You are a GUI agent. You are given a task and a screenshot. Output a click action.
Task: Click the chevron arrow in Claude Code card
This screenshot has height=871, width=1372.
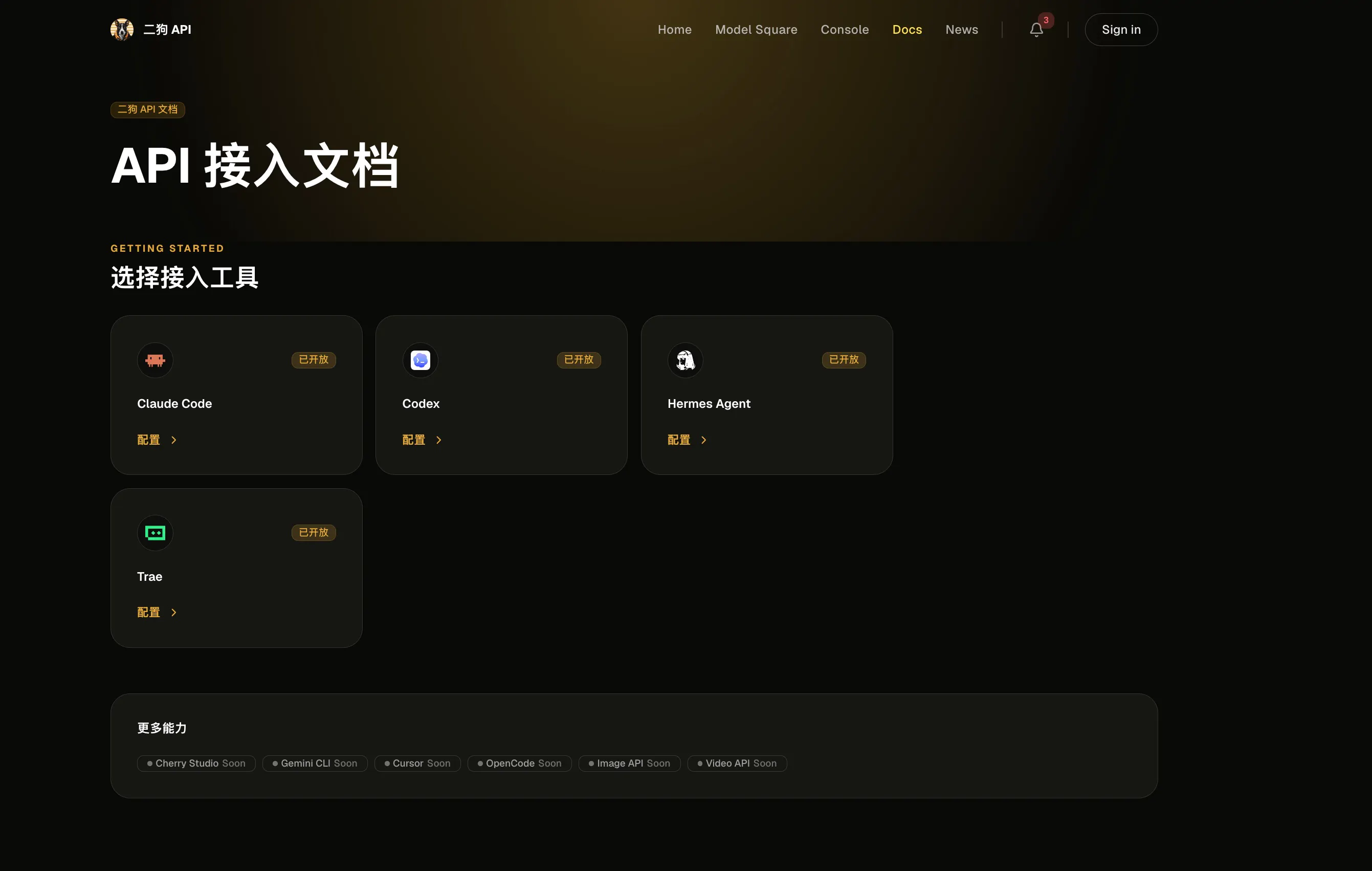point(174,440)
